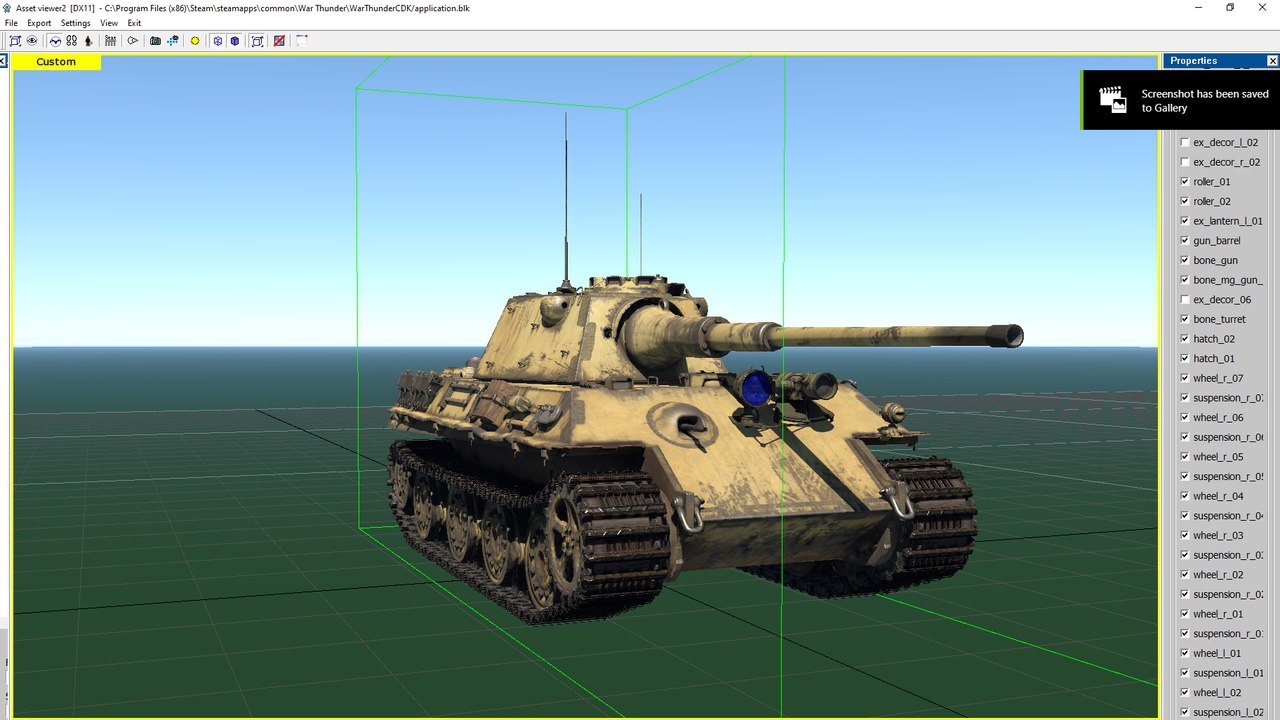This screenshot has width=1280, height=720.
Task: Hide the gun_barrel node
Action: (x=1185, y=241)
